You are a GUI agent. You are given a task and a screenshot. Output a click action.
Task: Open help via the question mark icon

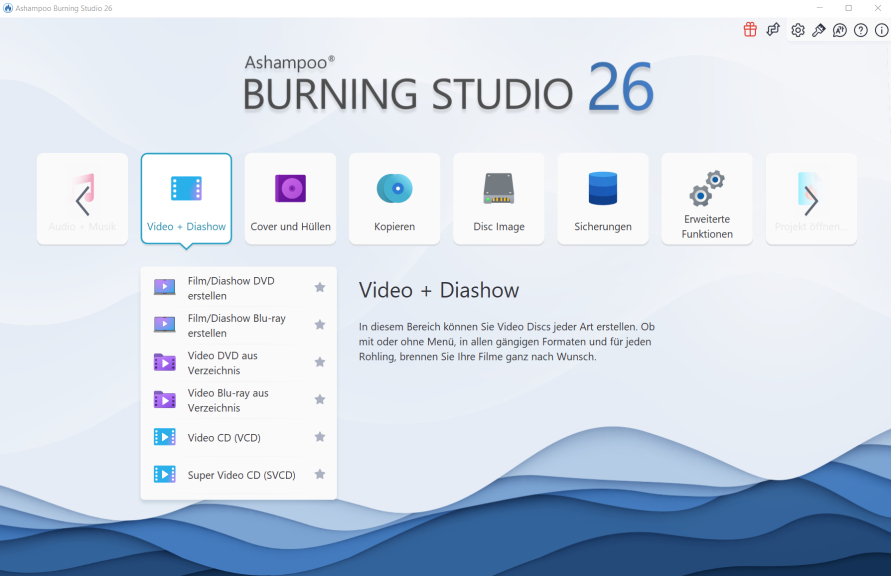[859, 29]
